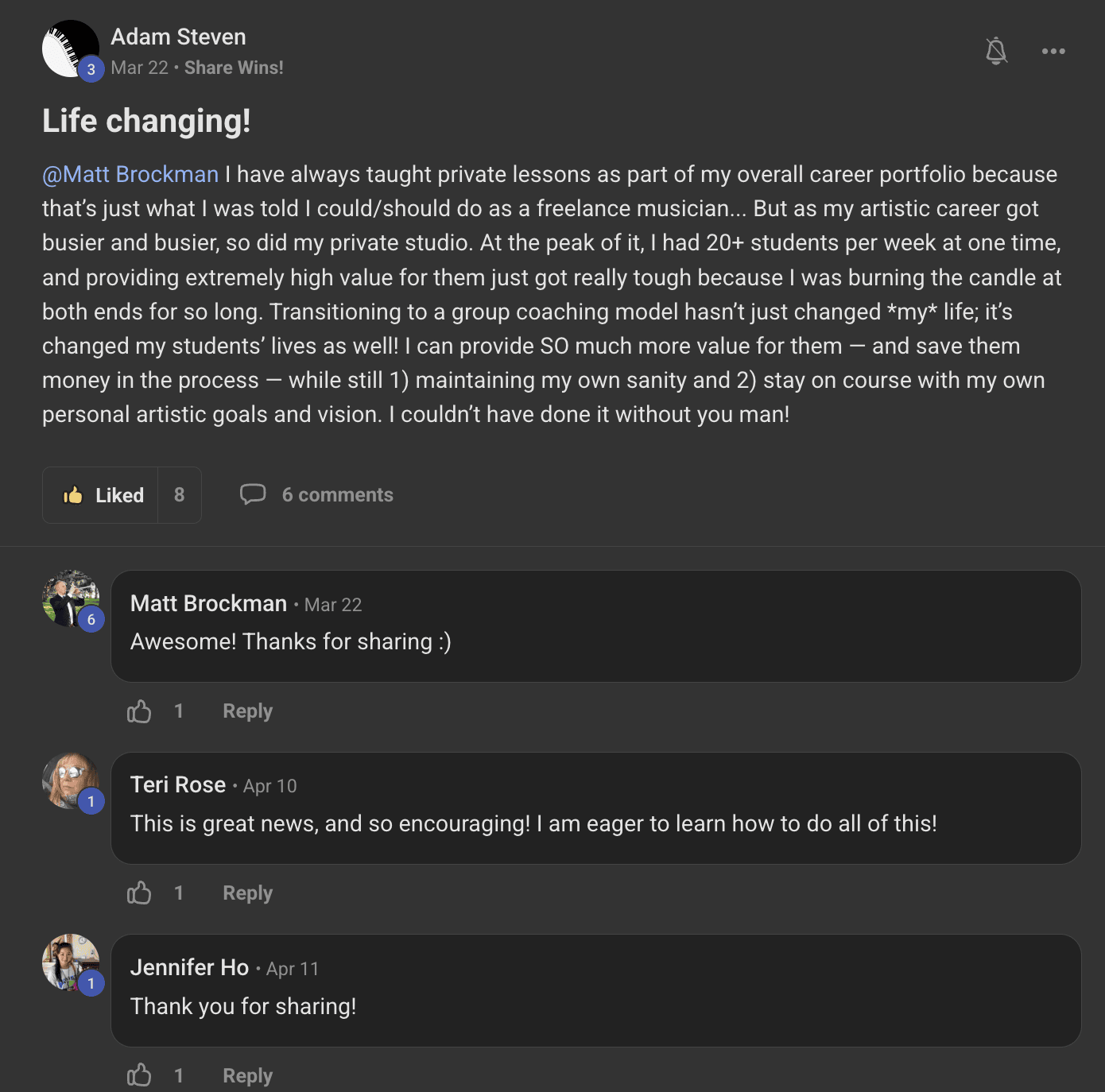Viewport: 1105px width, 1092px height.
Task: Reply to Teri Rose's comment
Action: click(247, 893)
